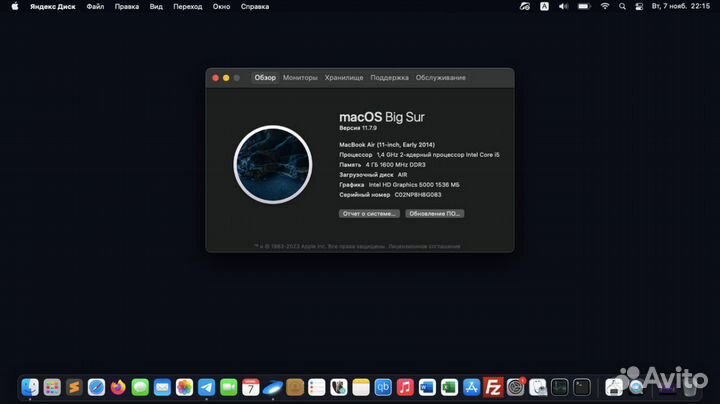Screen dimensions: 720x404
Task: Click the Обновление ПО button
Action: coord(434,213)
